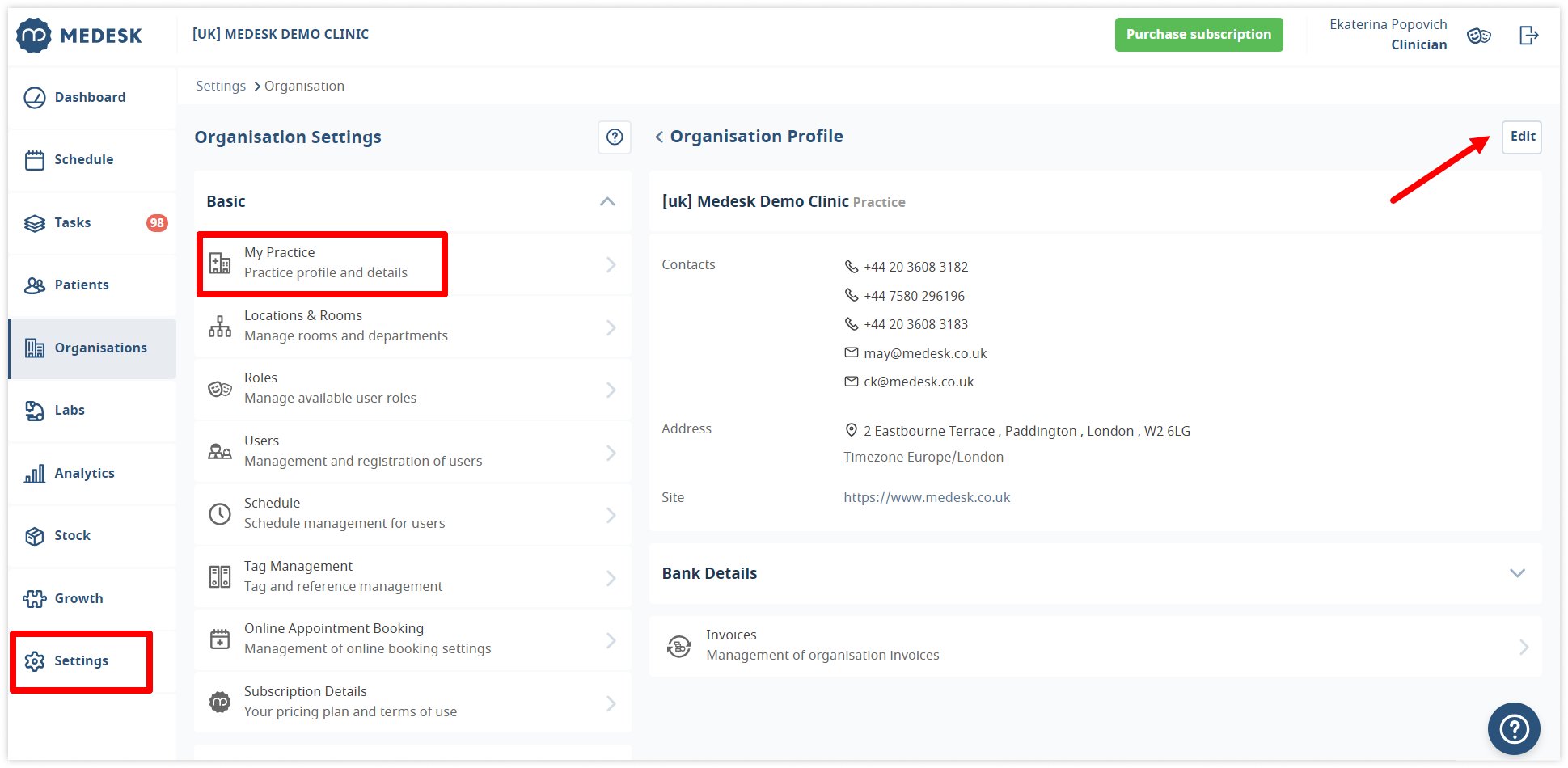
Task: Click the location pin icon by address
Action: [852, 430]
